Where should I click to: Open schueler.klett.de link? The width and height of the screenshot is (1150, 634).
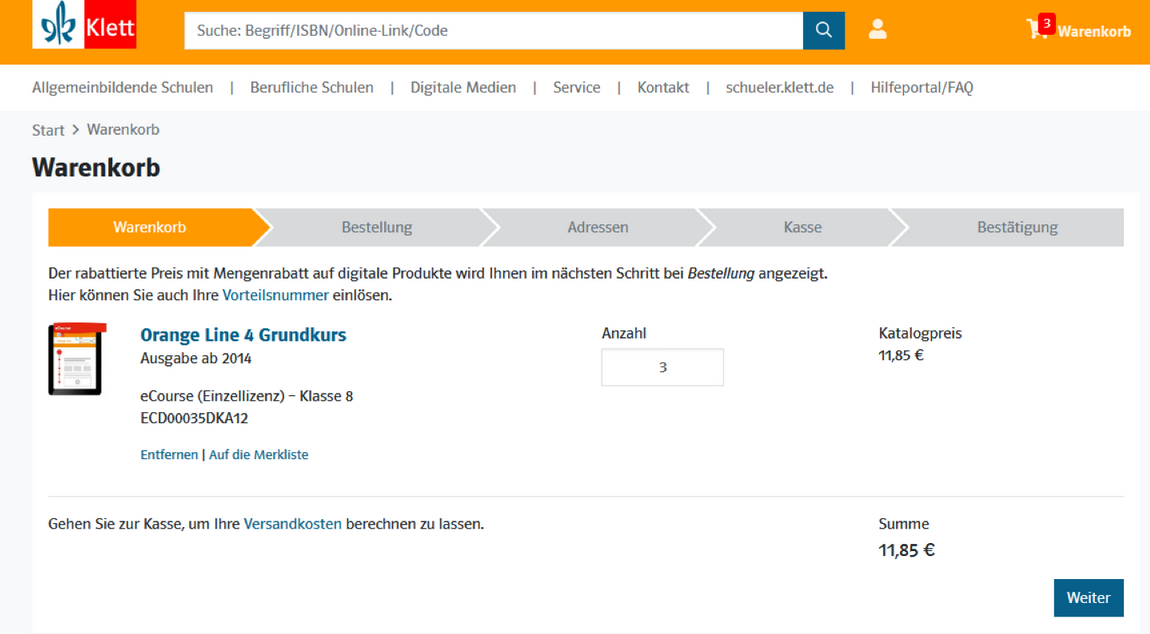pos(779,87)
